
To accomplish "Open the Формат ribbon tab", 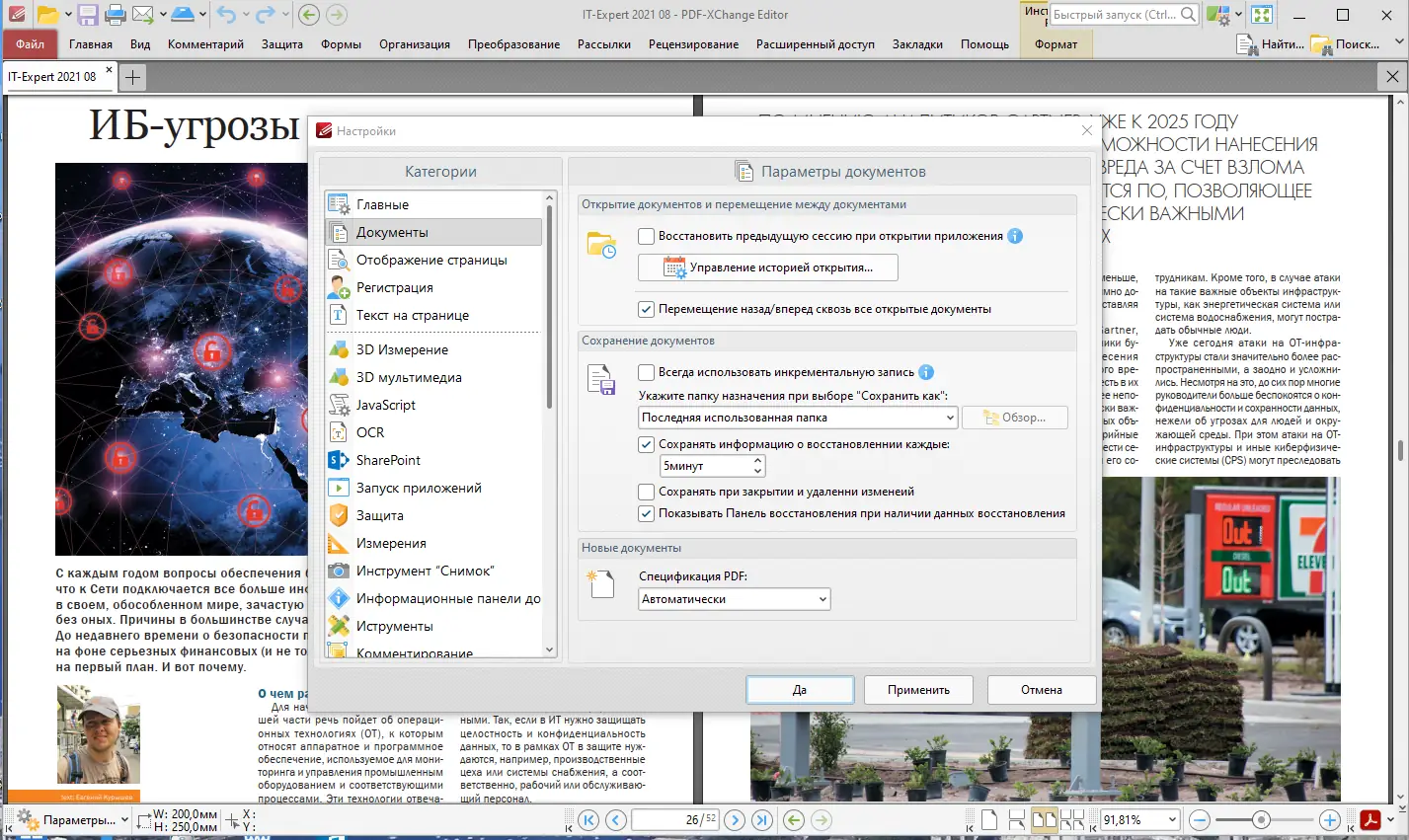I will 1056,44.
